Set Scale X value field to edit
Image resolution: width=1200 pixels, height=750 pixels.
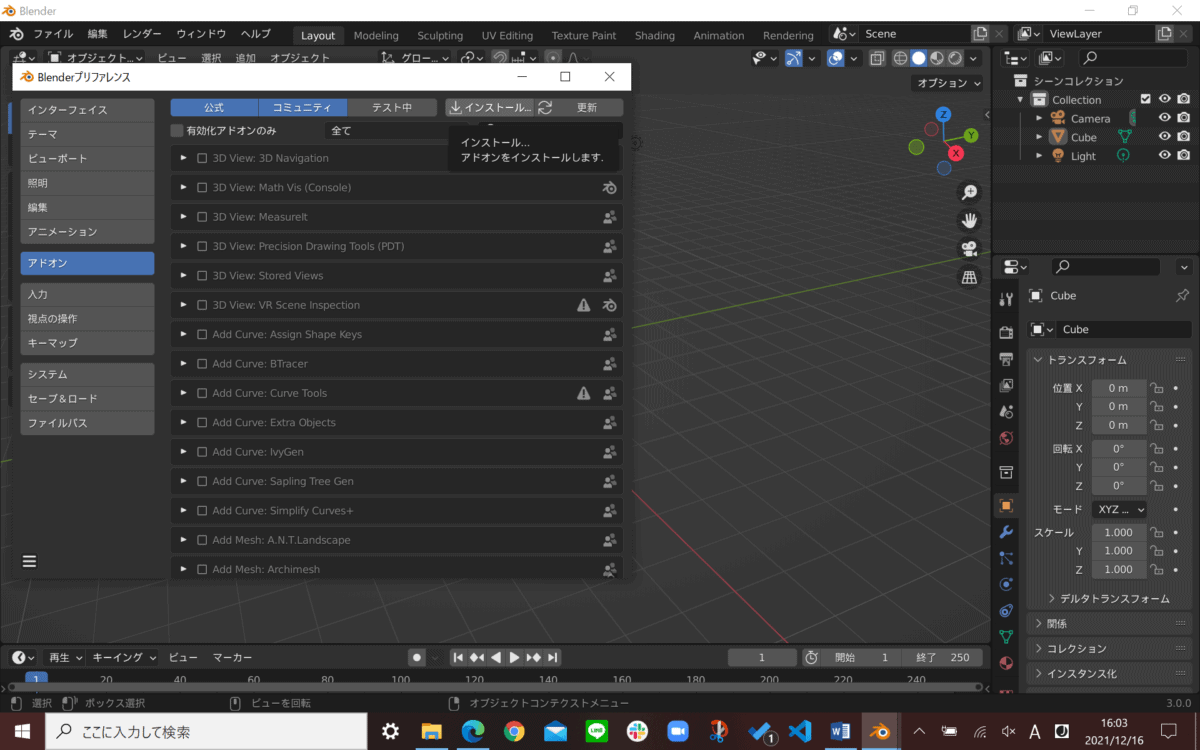1118,532
